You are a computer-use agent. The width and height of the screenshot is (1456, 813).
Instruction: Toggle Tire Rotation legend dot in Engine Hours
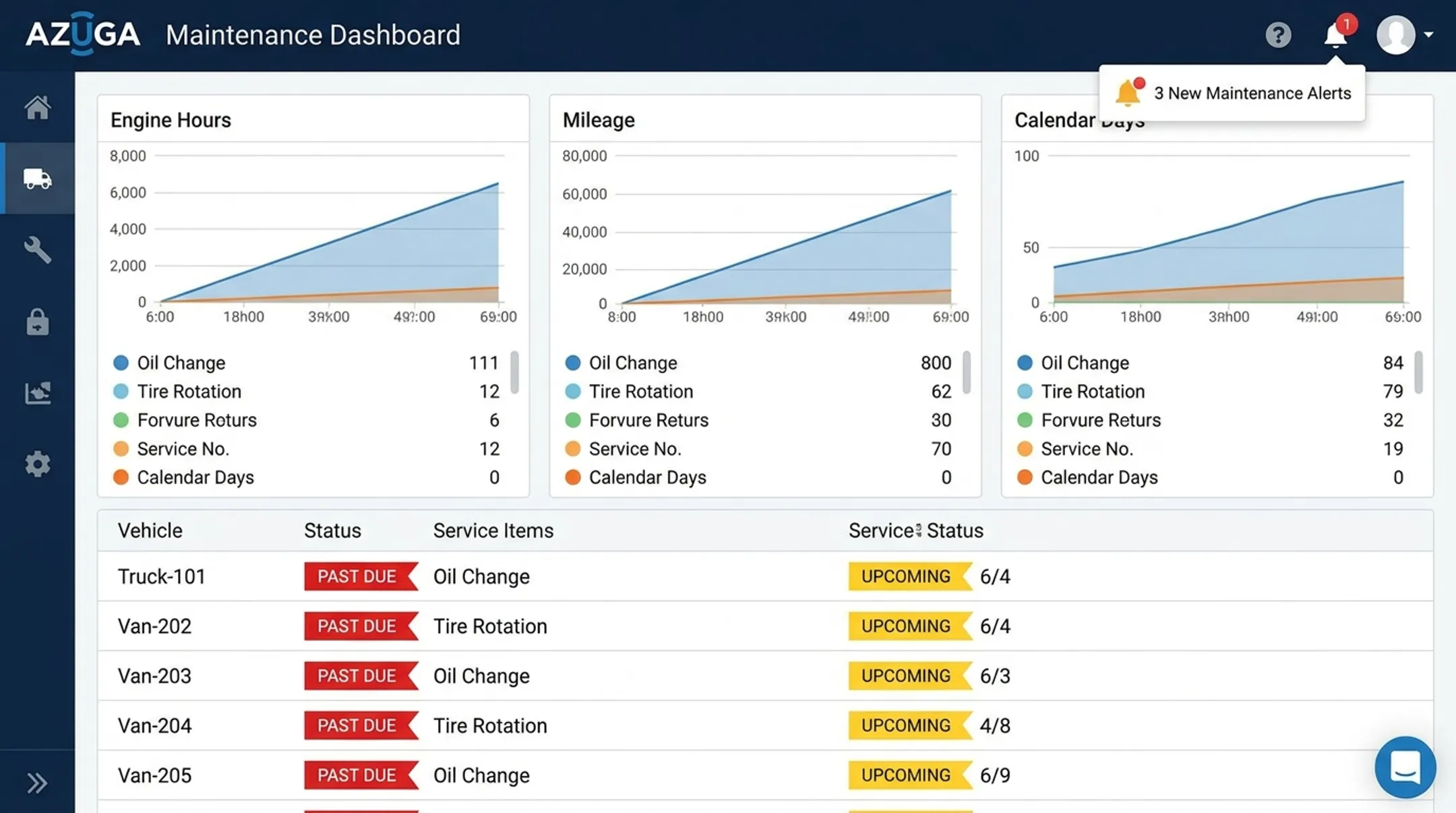coord(121,392)
